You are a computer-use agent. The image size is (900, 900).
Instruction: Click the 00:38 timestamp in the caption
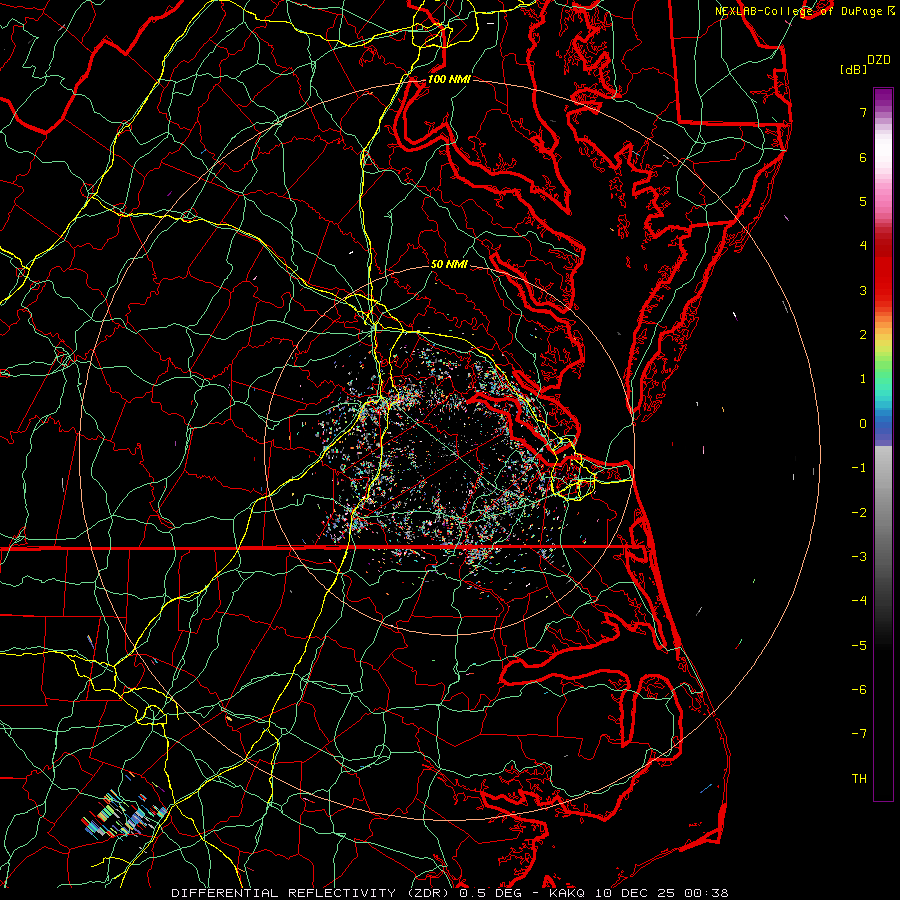[x=707, y=893]
